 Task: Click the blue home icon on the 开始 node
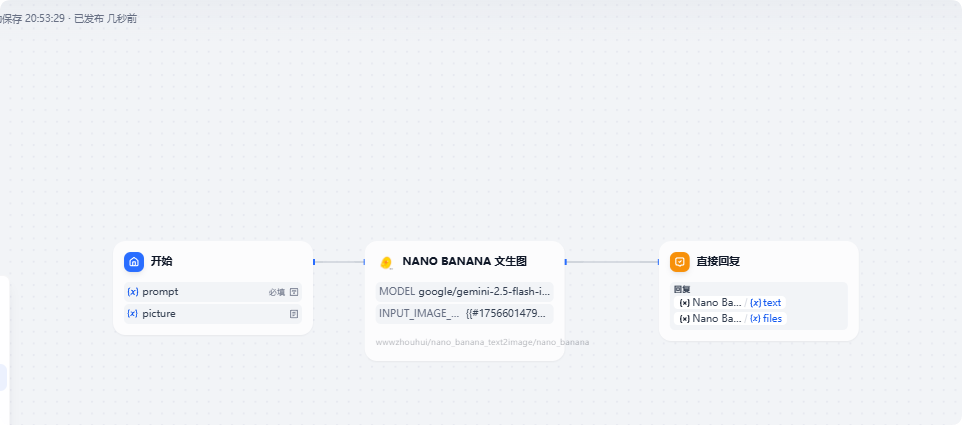click(134, 261)
